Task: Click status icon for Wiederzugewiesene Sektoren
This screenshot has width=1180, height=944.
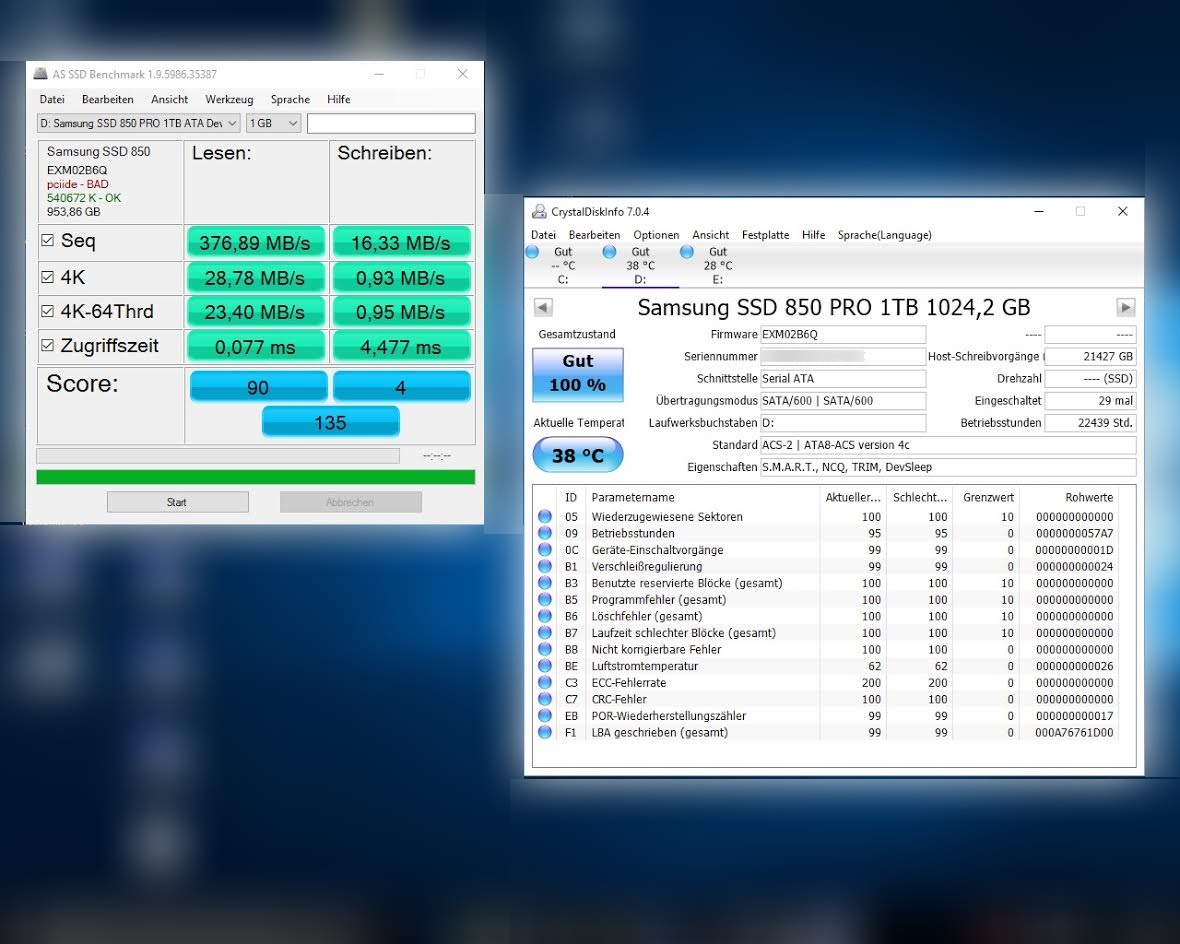Action: (x=545, y=516)
